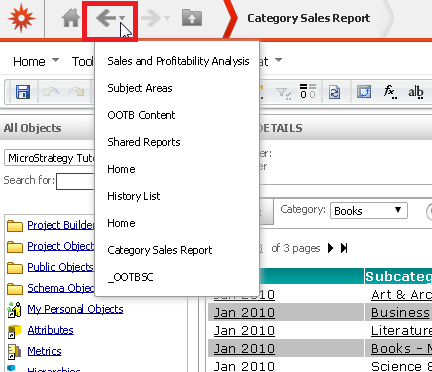Click the alb rename/edit text icon
This screenshot has height=372, width=432.
(x=416, y=92)
